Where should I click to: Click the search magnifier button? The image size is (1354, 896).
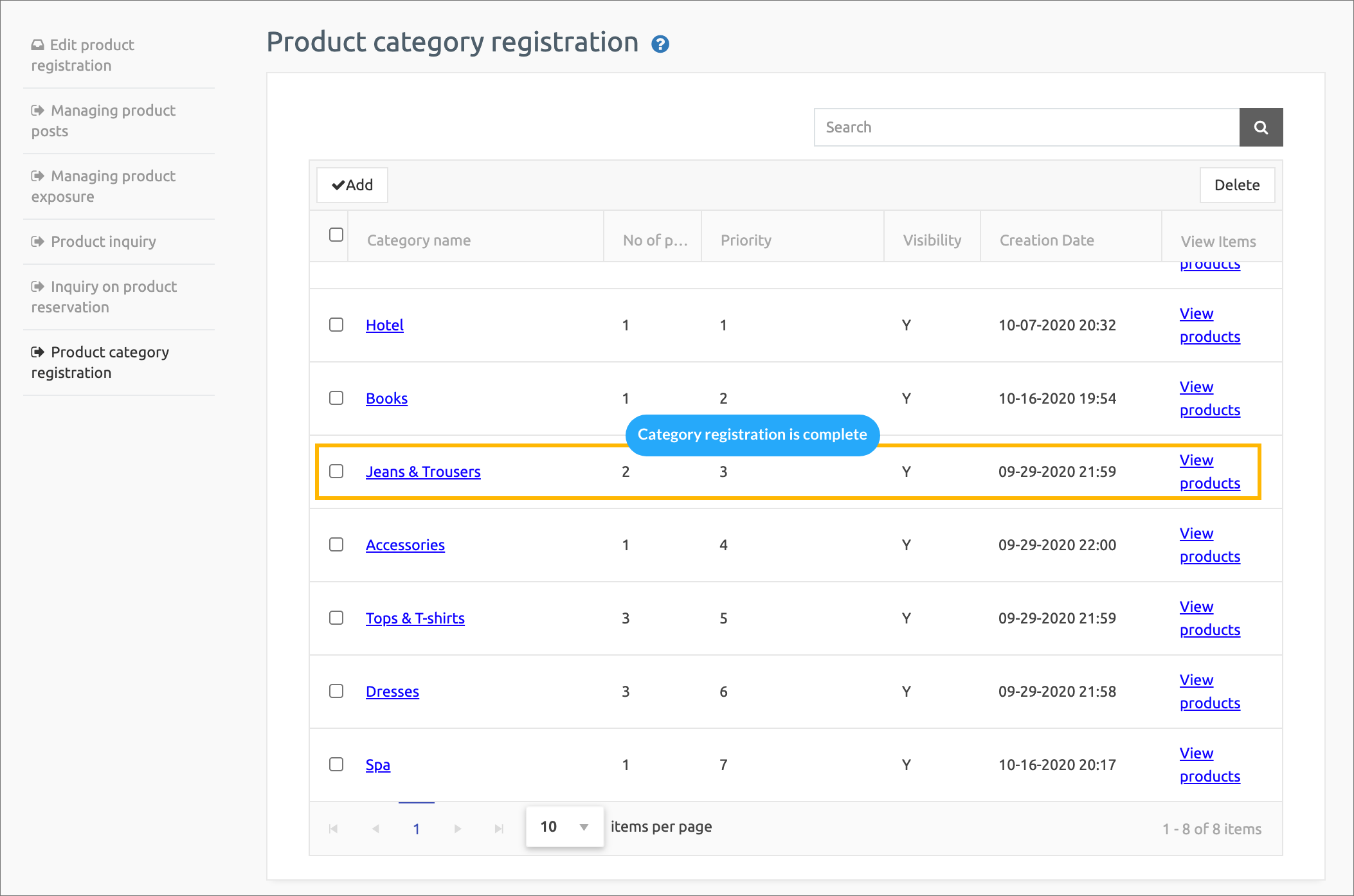point(1260,127)
